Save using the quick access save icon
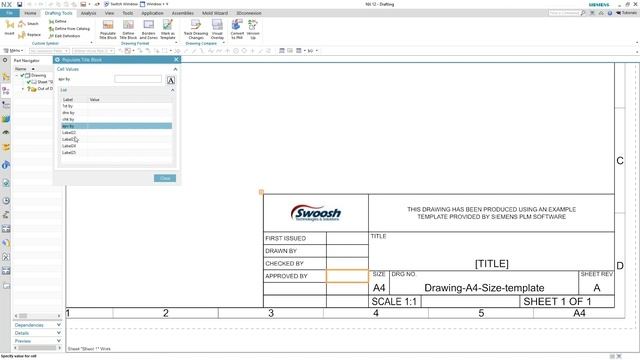This screenshot has width=640, height=360. pyautogui.click(x=19, y=4)
